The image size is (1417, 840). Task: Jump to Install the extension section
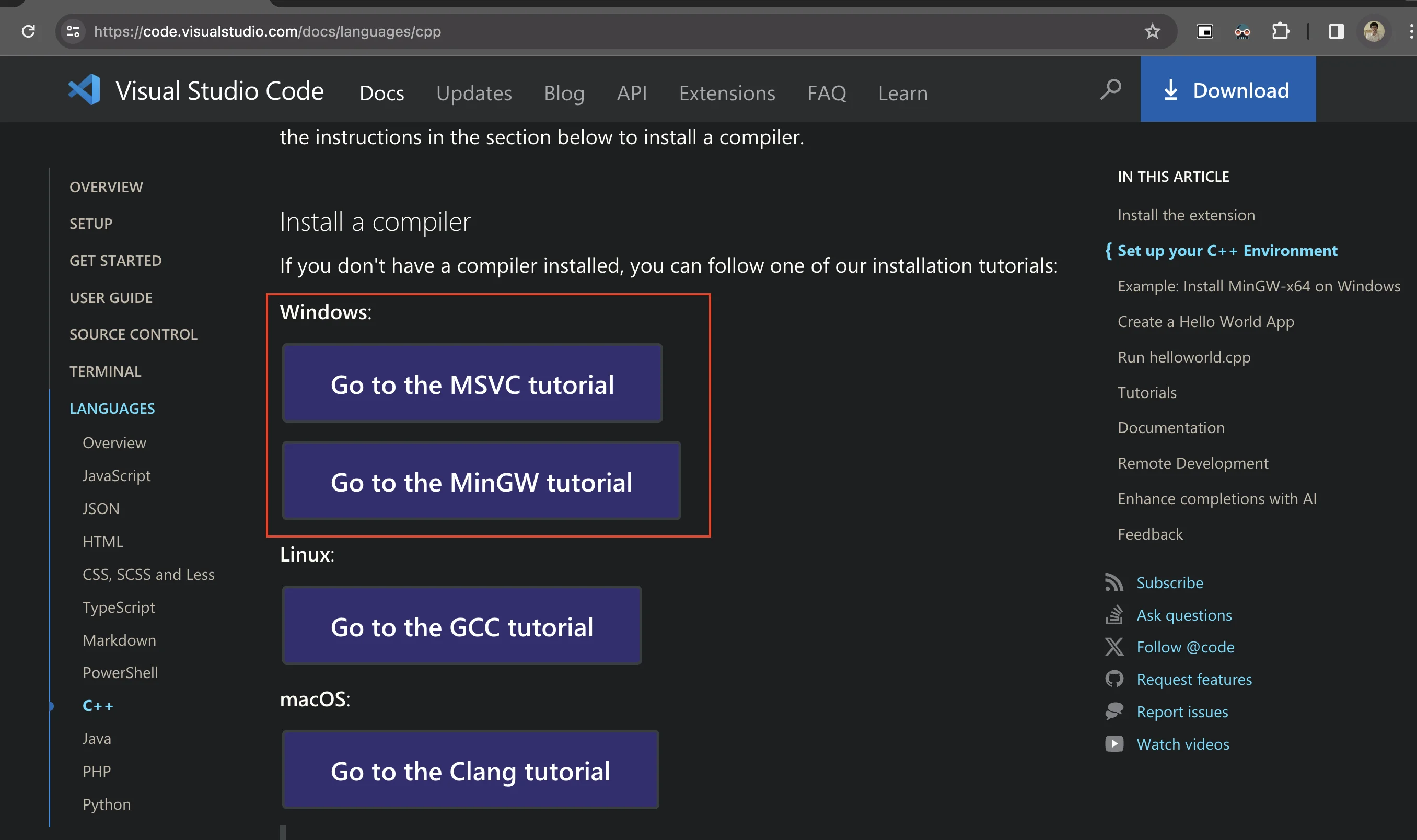click(1186, 215)
